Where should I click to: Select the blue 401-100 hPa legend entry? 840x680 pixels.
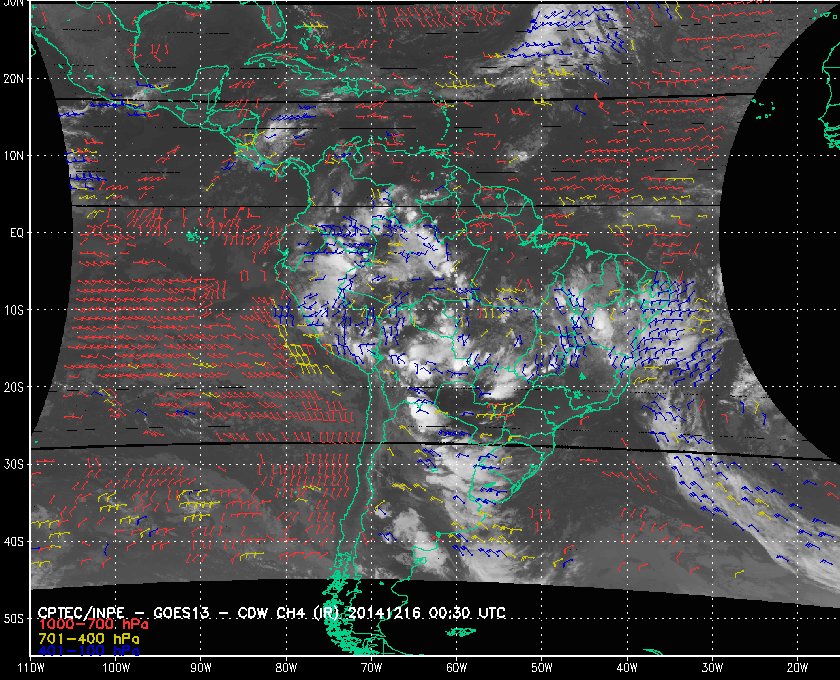point(88,651)
